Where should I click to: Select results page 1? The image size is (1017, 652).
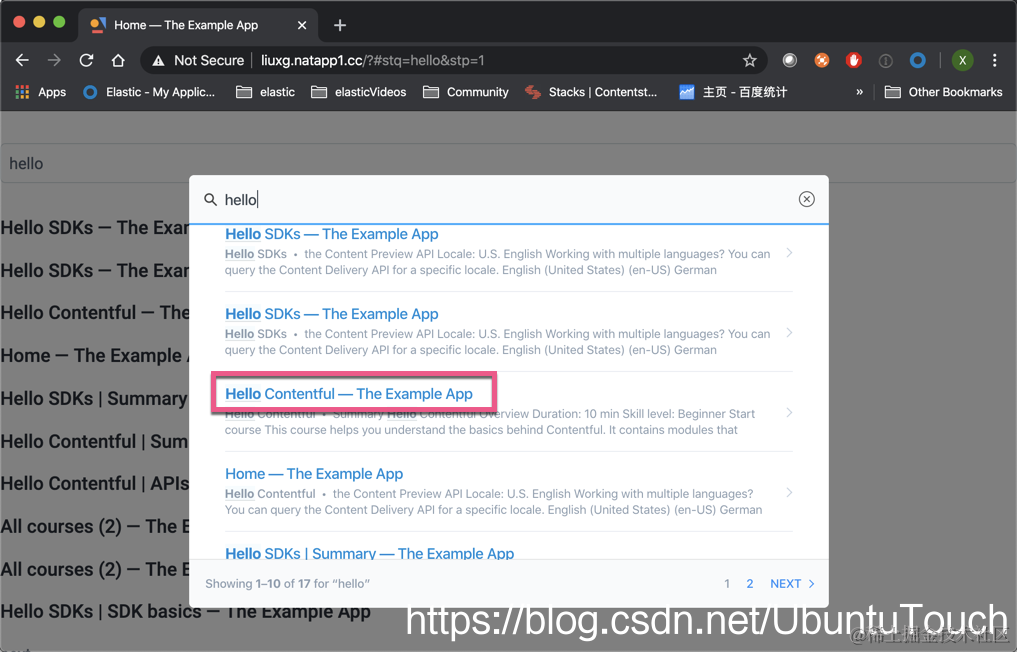pyautogui.click(x=727, y=583)
